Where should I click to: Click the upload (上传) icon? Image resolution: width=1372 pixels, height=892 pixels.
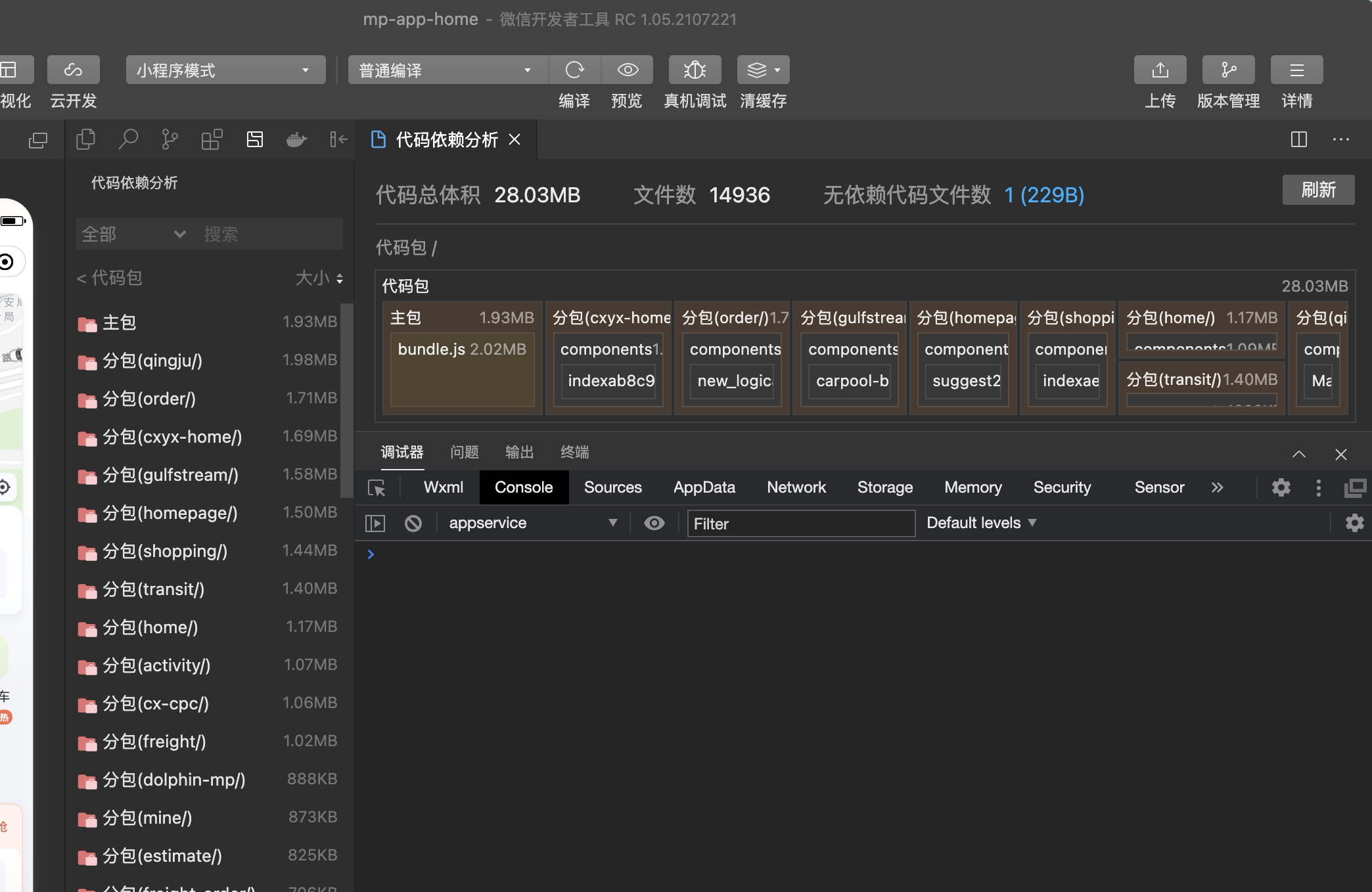click(x=1160, y=70)
